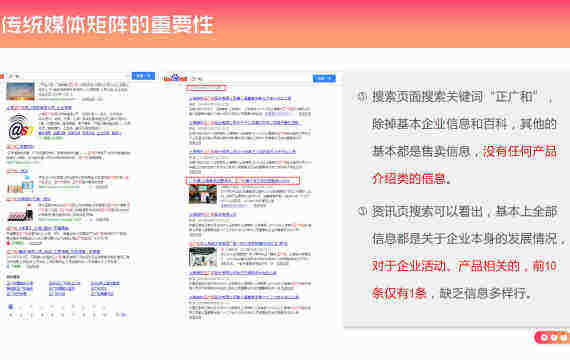Viewport: 570px width, 360px height.
Task: Click the red-boxed tab below Baidu search box
Action: click(206, 88)
